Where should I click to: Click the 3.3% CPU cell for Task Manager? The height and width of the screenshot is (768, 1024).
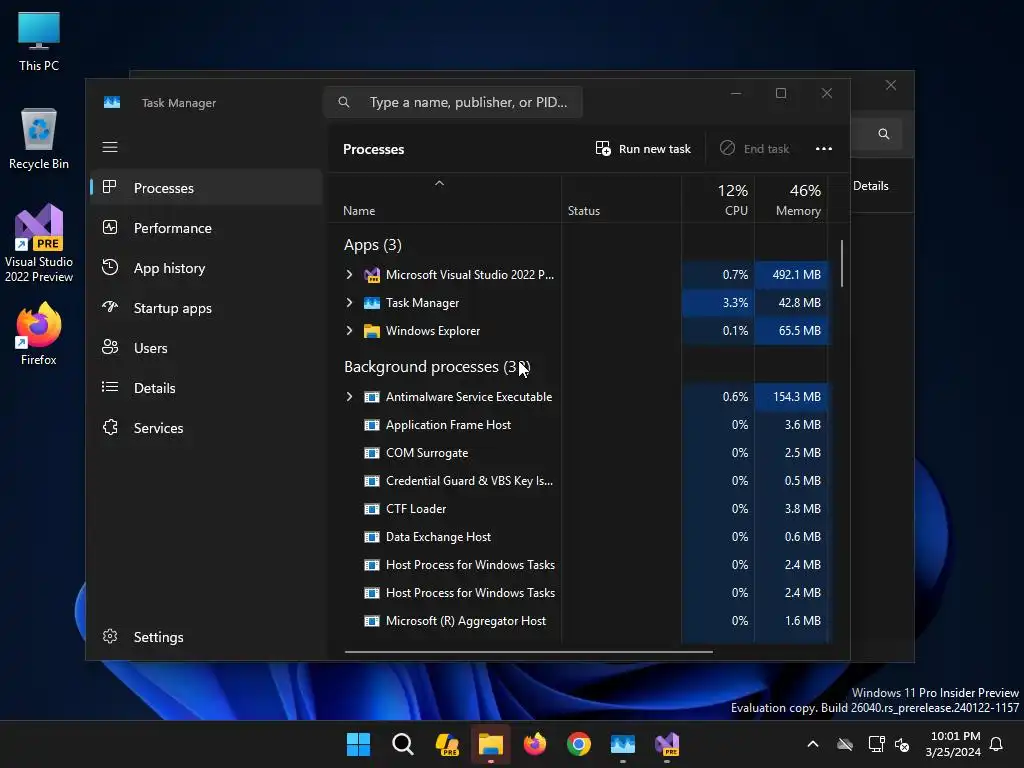(x=718, y=303)
